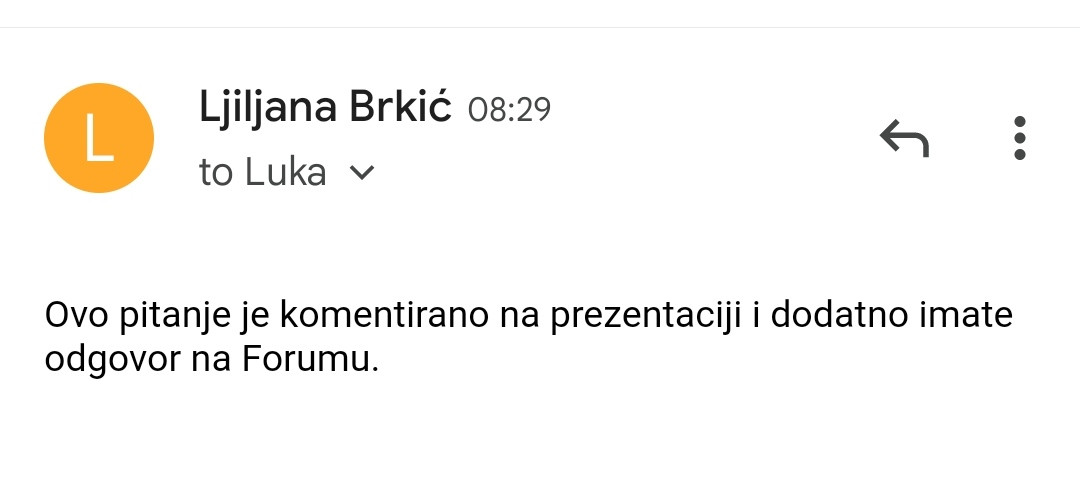Open sender name Ljiljana Brkić
The image size is (1080, 494).
click(325, 109)
